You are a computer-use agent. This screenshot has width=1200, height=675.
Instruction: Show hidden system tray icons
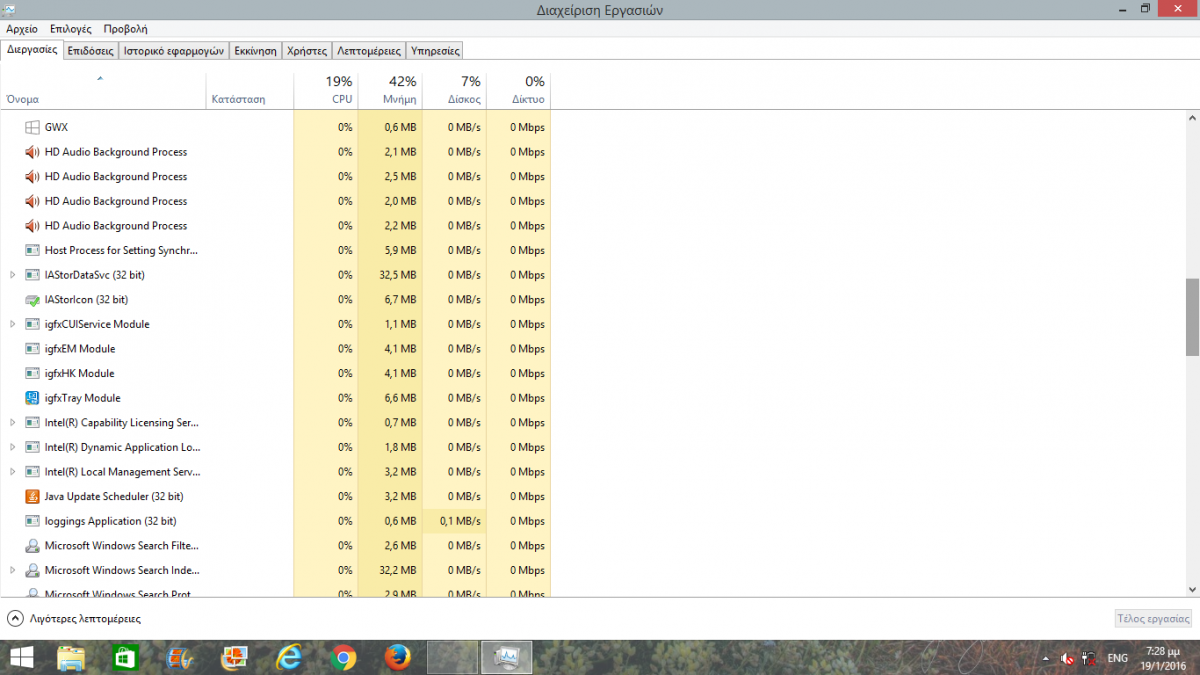(x=1046, y=659)
